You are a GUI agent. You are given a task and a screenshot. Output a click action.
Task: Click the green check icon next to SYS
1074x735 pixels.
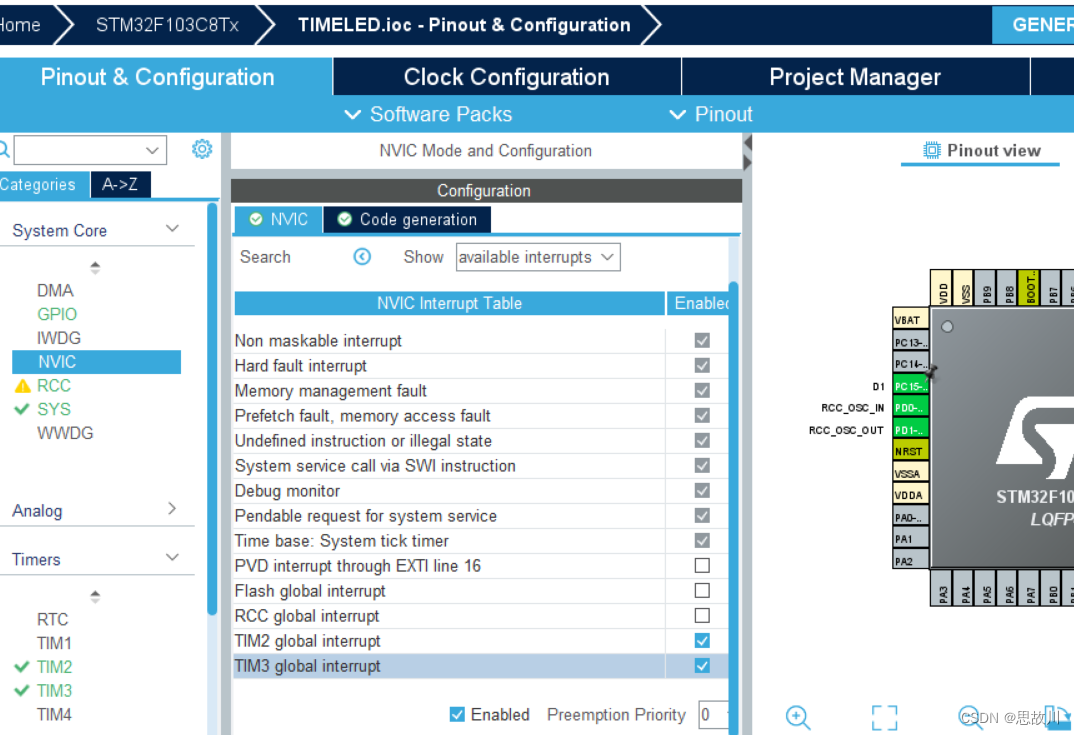click(22, 409)
